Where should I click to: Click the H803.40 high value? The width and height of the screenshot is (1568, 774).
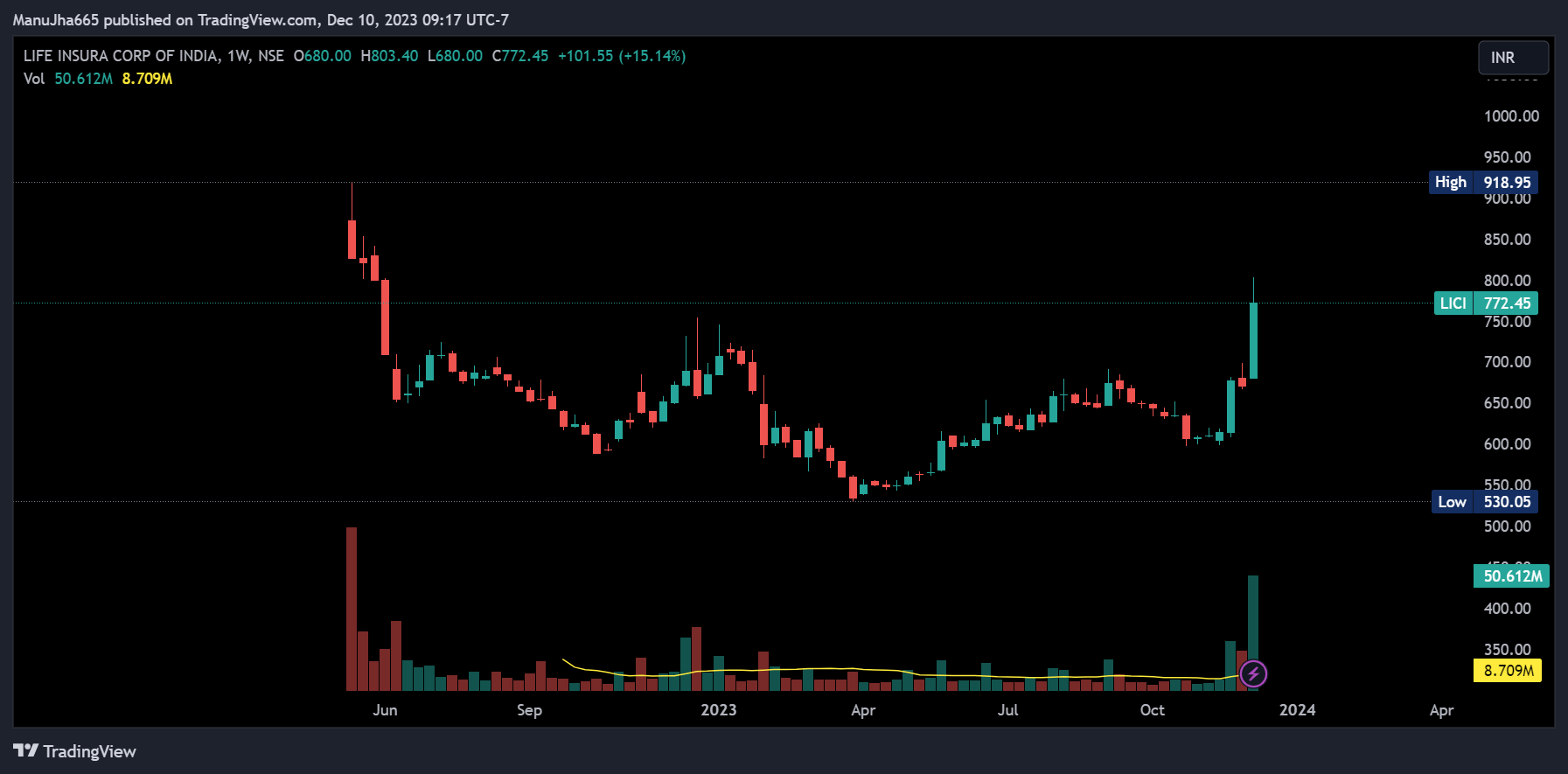point(389,56)
